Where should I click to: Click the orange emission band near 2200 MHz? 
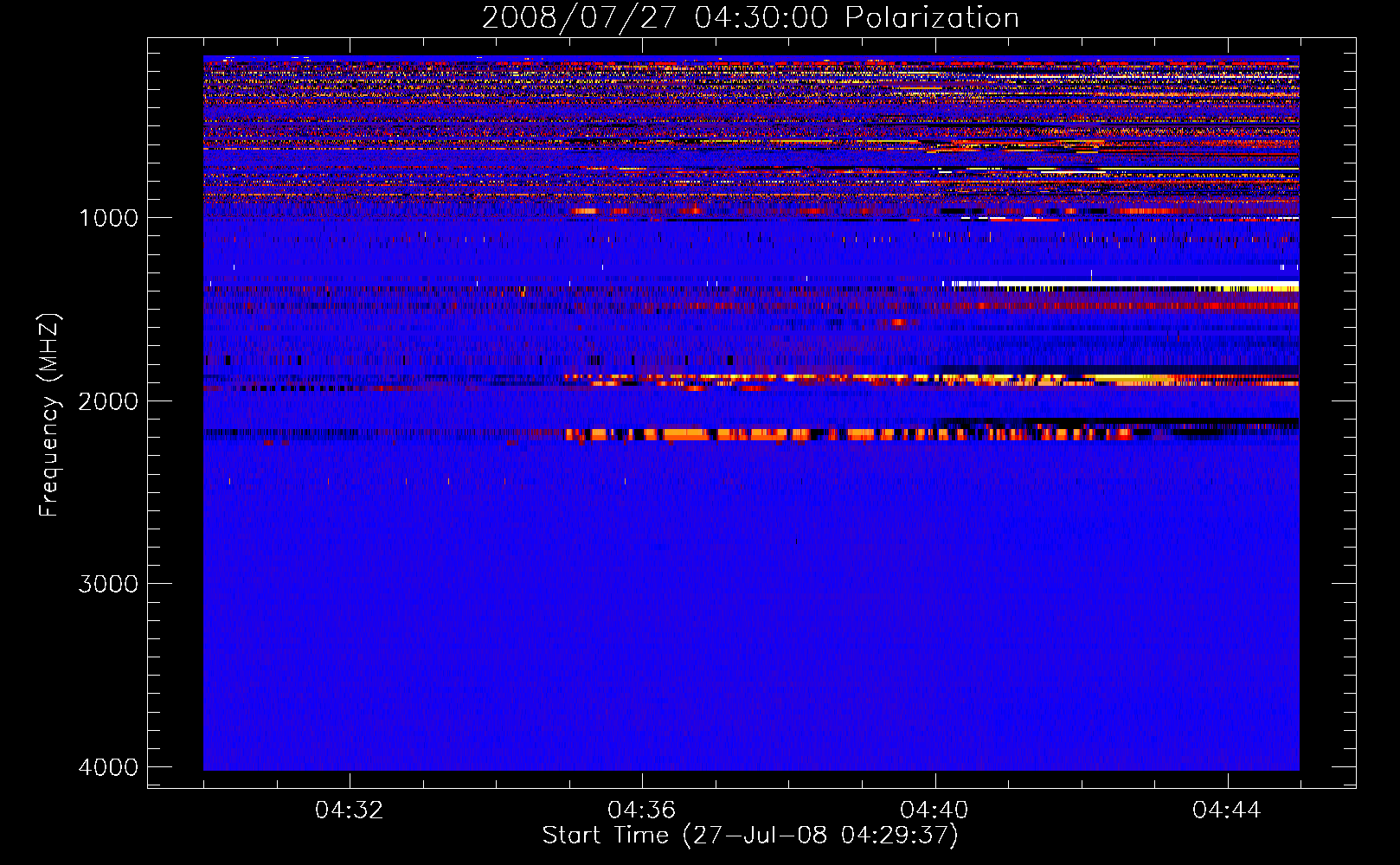pyautogui.click(x=848, y=434)
